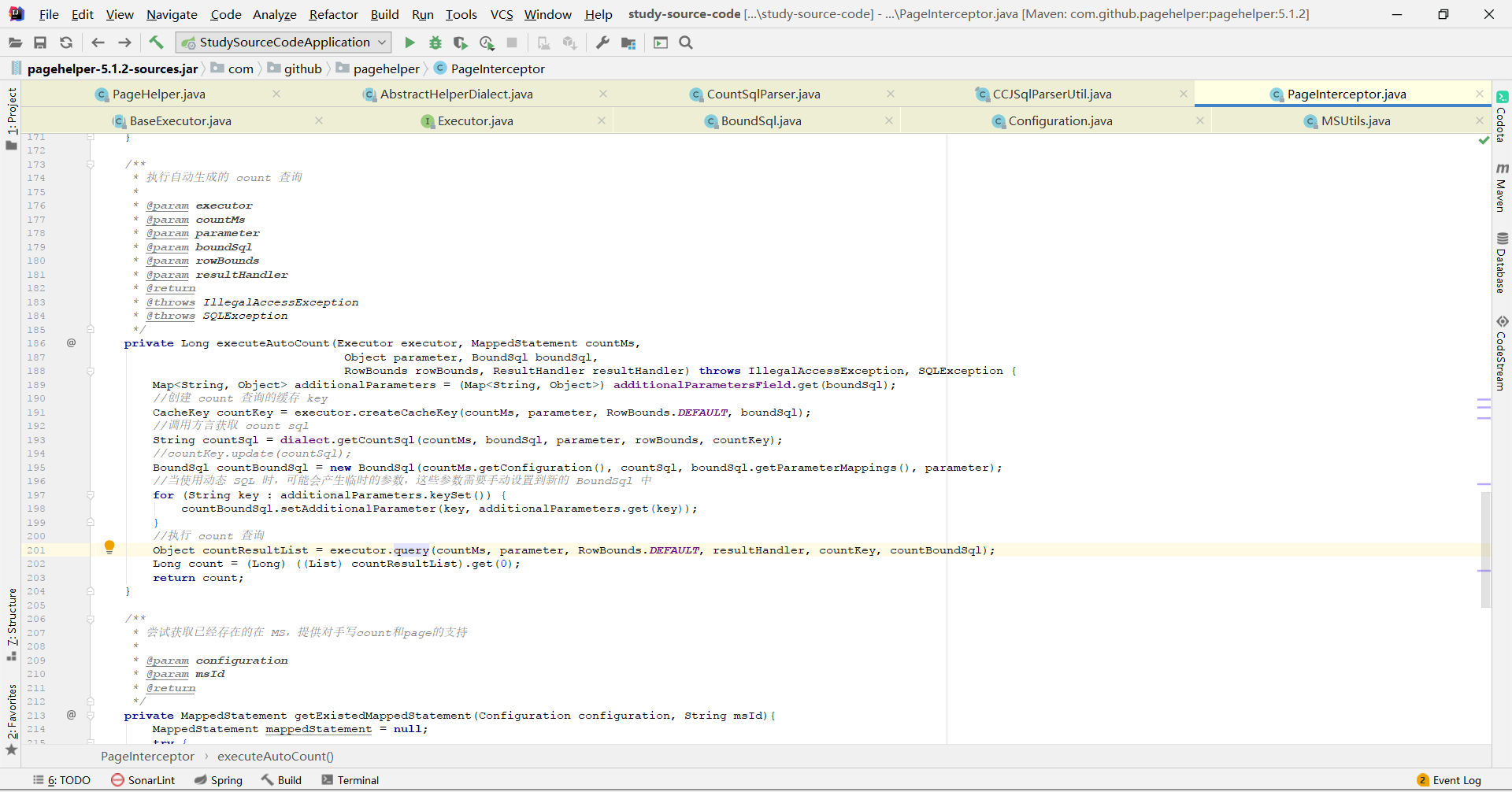Image resolution: width=1512 pixels, height=792 pixels.
Task: Click executeAutoCount() in bottom breadcrumb
Action: [x=276, y=757]
